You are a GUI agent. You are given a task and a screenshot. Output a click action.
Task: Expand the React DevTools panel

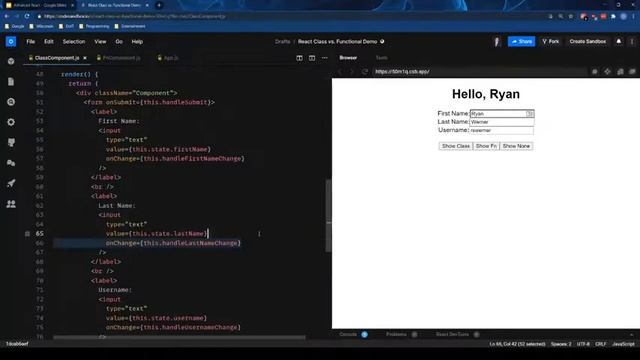point(457,334)
